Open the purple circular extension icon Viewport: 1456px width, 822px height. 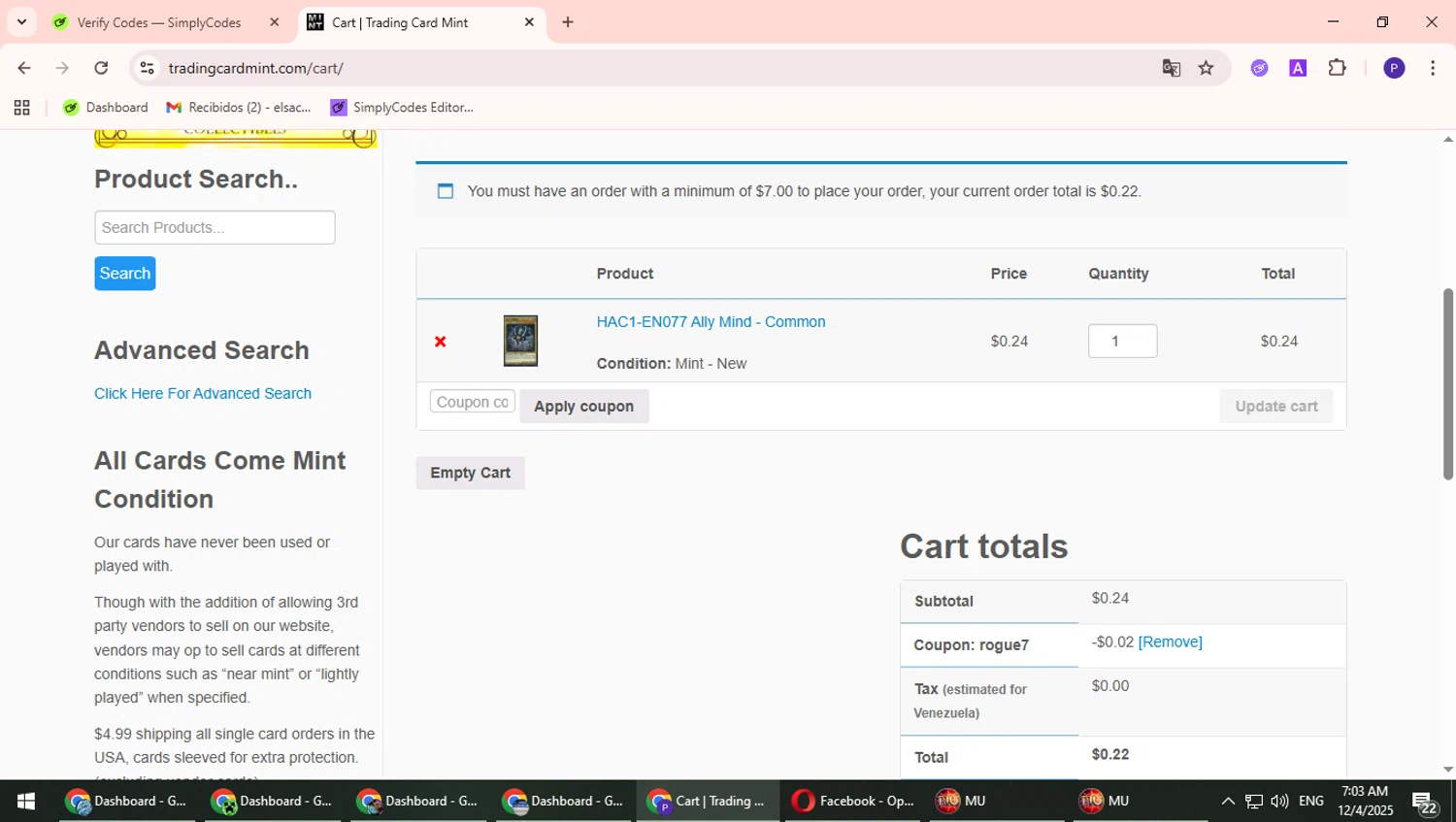click(x=1259, y=68)
